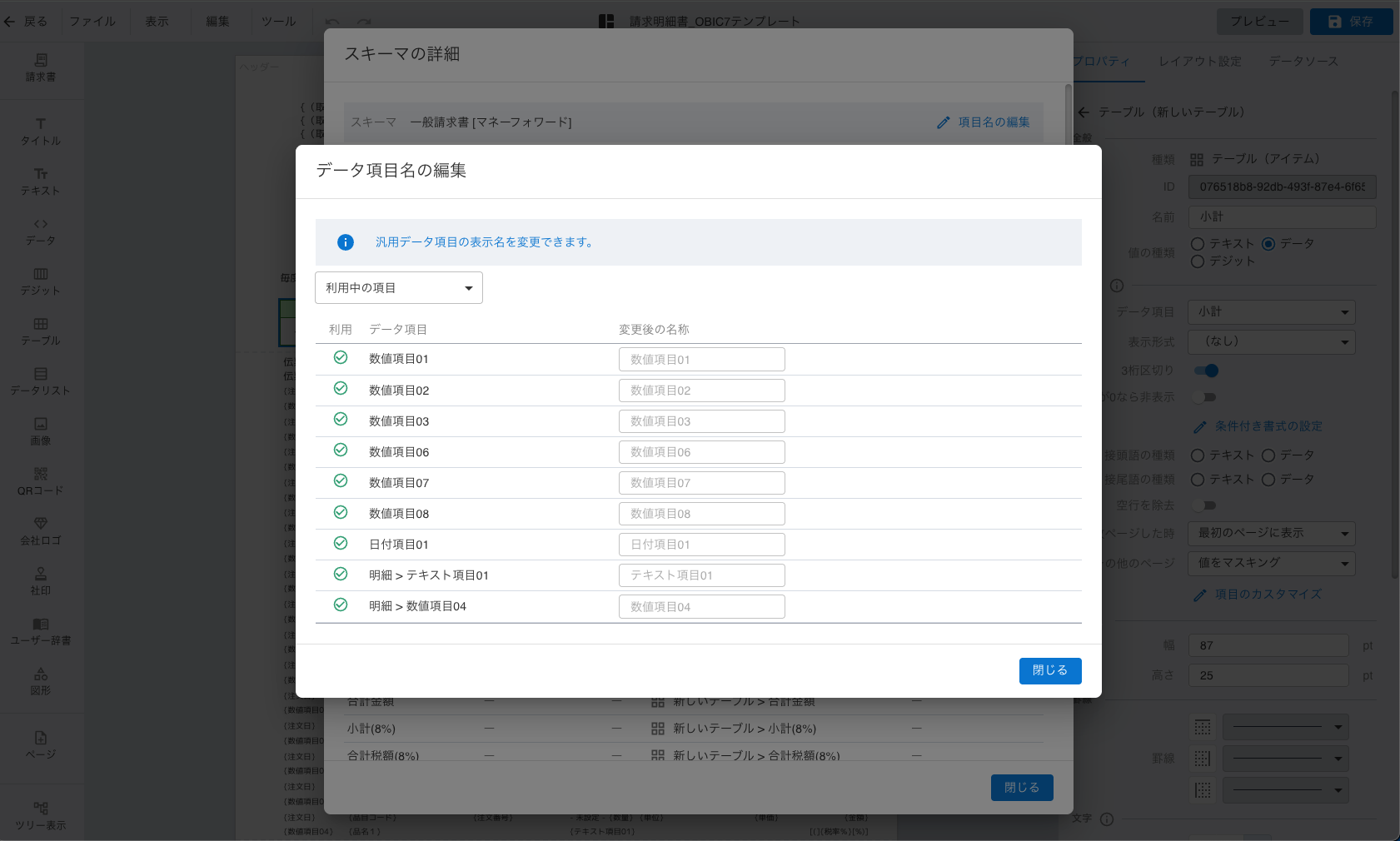
Task: Switch to the レイアウト設定 tab
Action: click(1199, 62)
